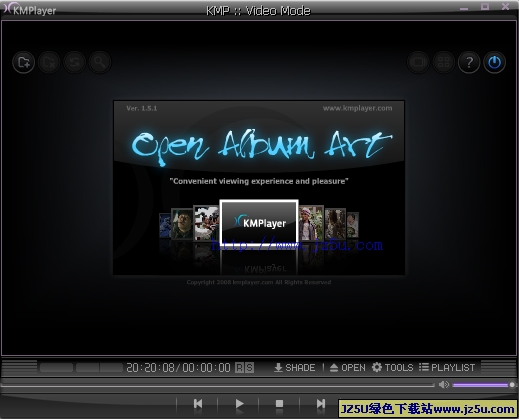
Task: Skip to the previous track
Action: click(x=198, y=404)
